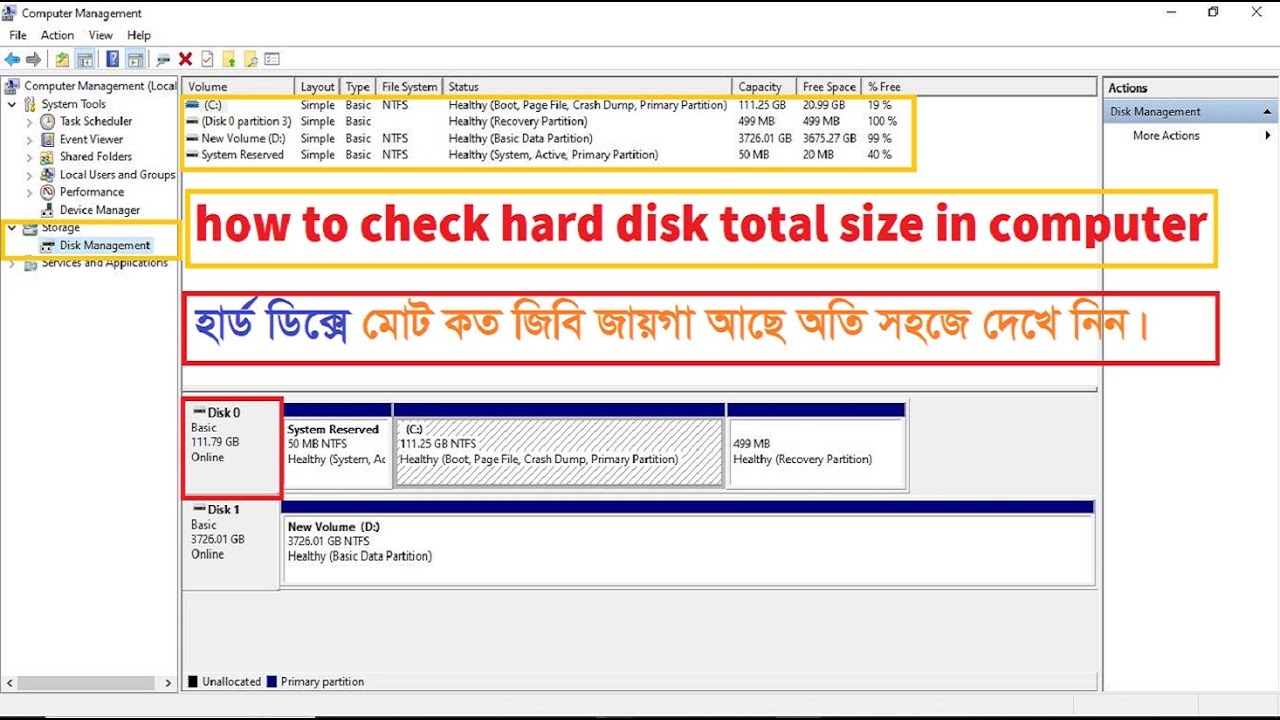Click the (C:) volume drive icon
1280x720 pixels.
click(193, 105)
